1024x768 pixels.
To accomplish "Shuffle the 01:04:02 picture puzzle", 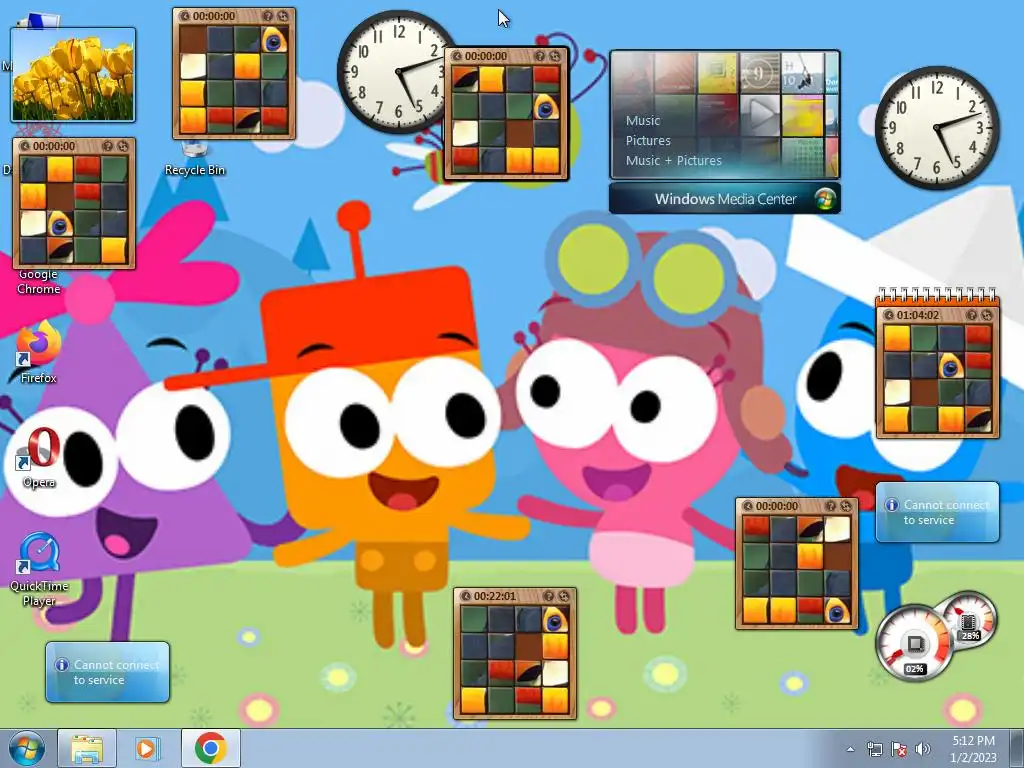I will pyautogui.click(x=987, y=315).
